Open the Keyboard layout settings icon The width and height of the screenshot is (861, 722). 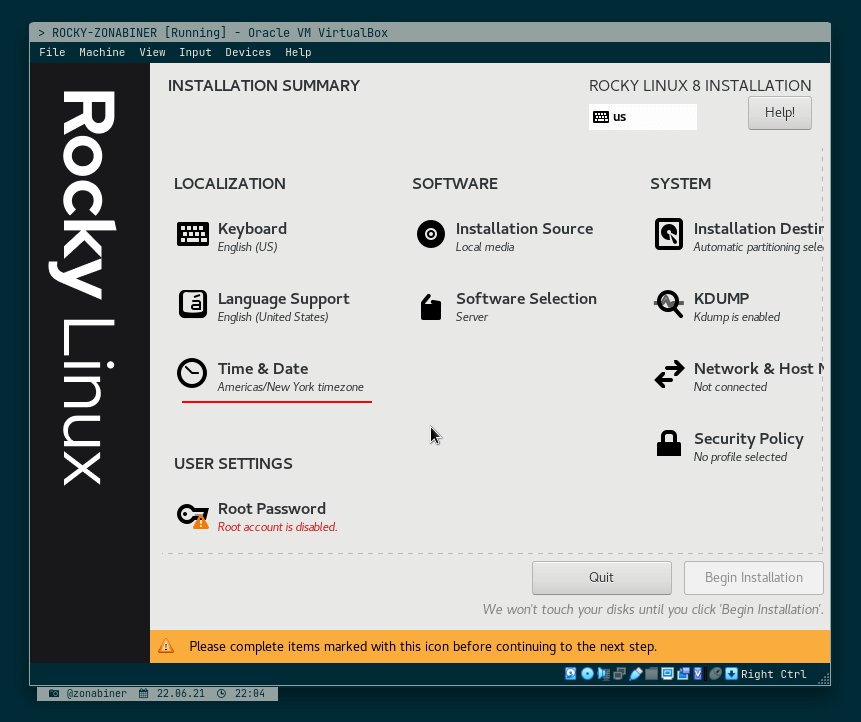coord(193,235)
